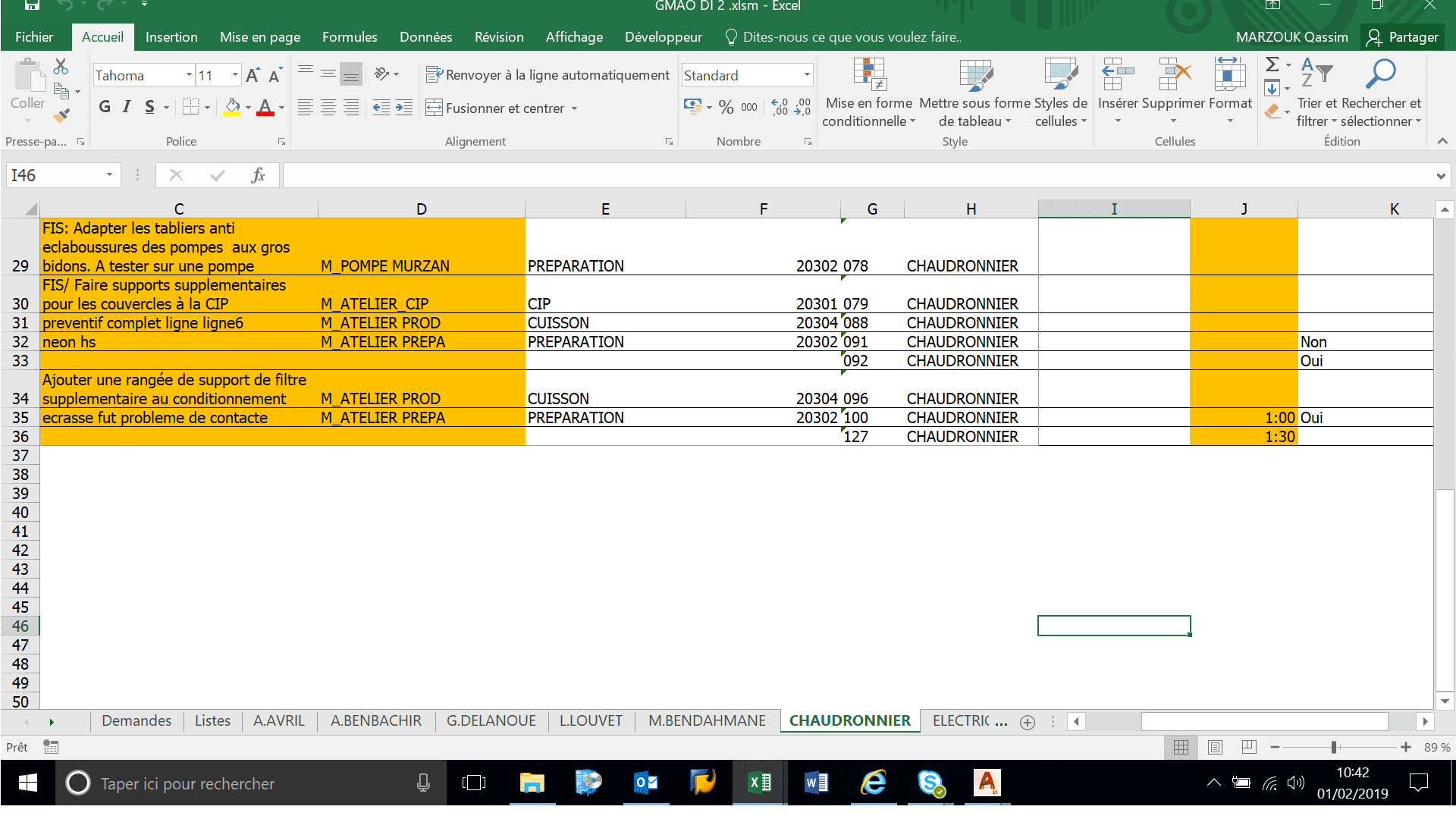The width and height of the screenshot is (1456, 819).
Task: Click the AutoSum sigma icon
Action: [1272, 65]
